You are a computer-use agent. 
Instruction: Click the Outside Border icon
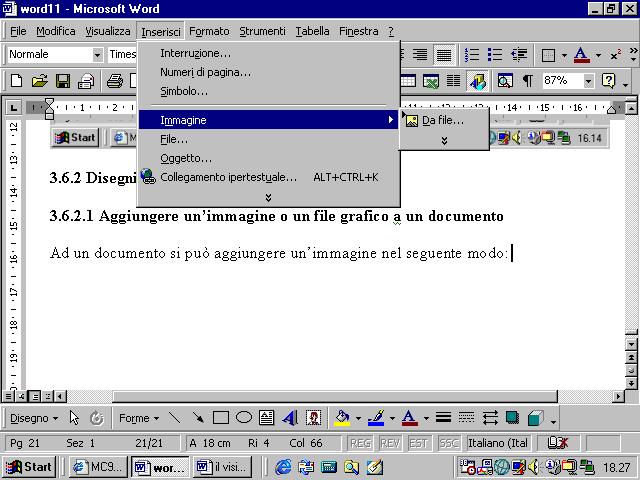point(548,55)
